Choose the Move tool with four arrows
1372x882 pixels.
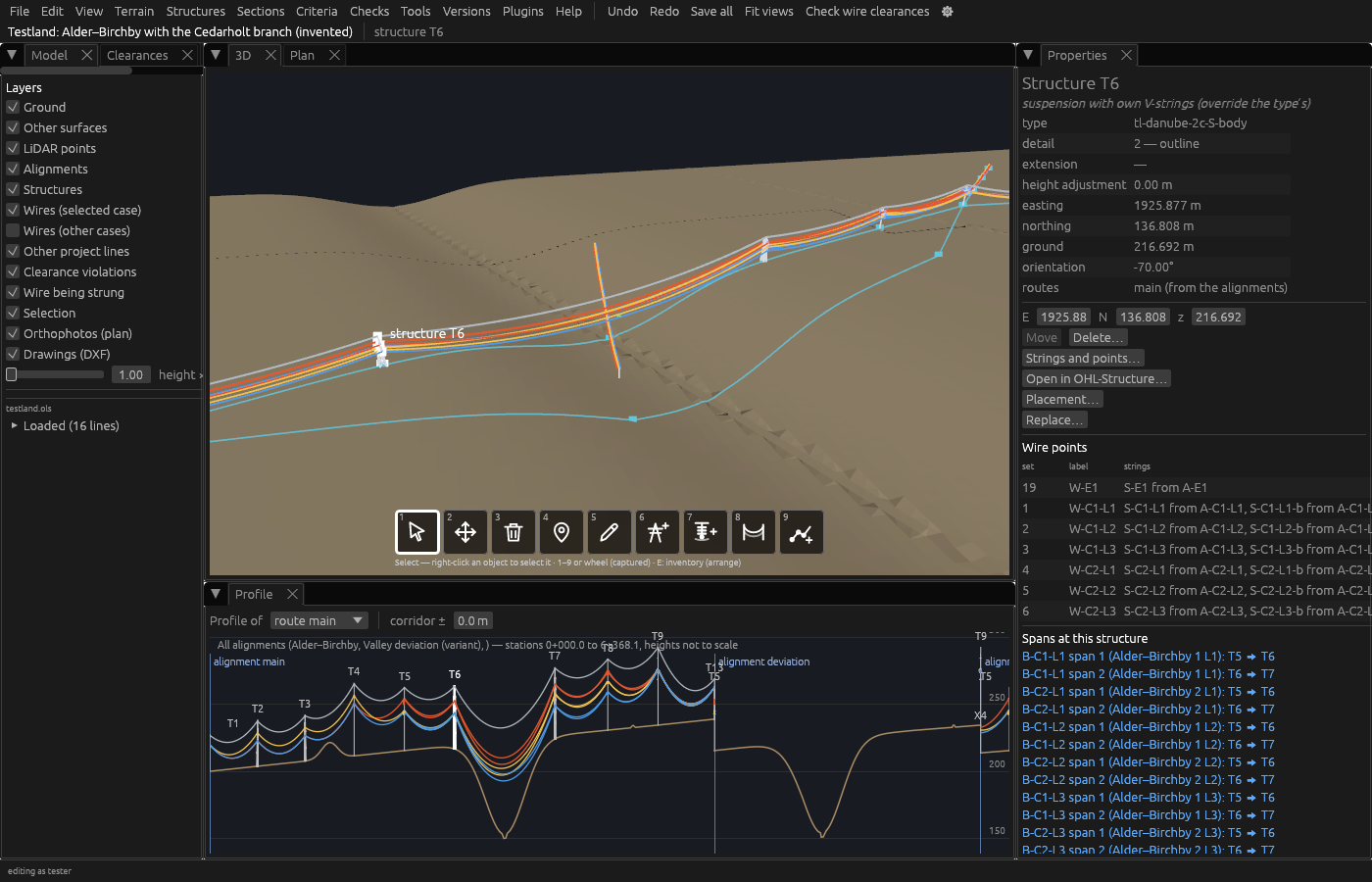coord(465,532)
